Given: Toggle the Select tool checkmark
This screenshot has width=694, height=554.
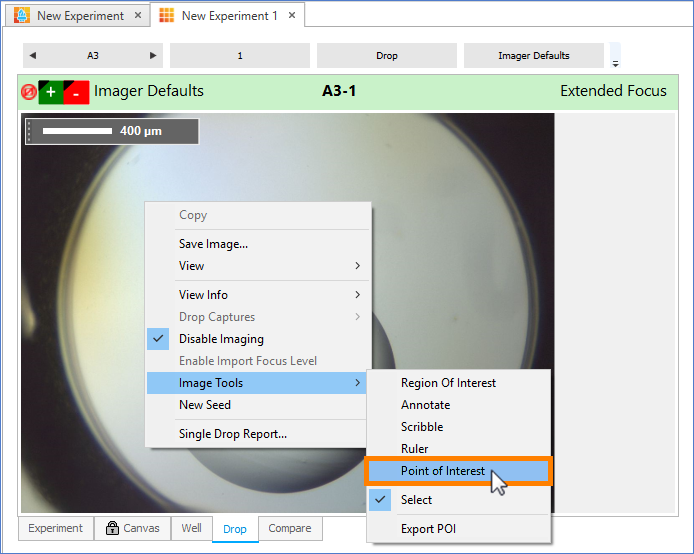Looking at the screenshot, I should click(380, 500).
